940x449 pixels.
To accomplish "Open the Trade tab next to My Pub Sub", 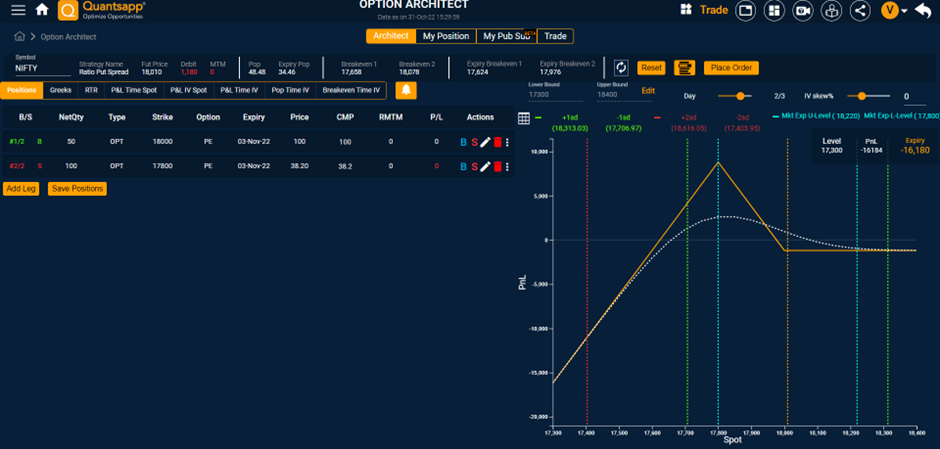I will [x=556, y=36].
